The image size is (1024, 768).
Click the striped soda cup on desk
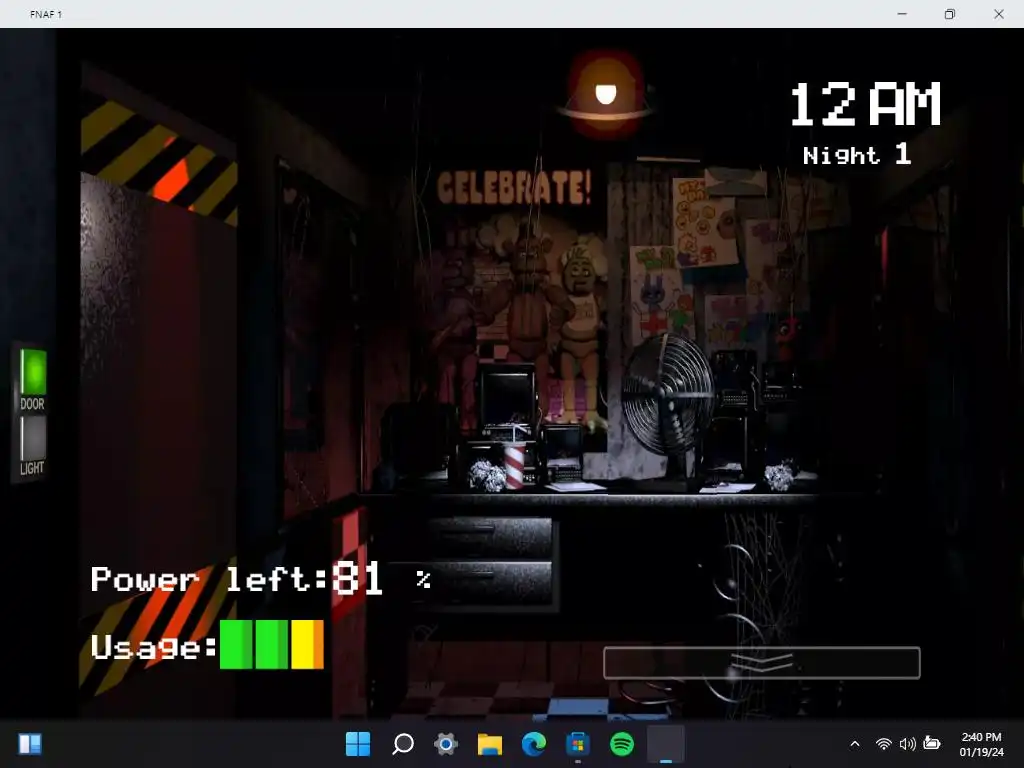click(x=515, y=465)
